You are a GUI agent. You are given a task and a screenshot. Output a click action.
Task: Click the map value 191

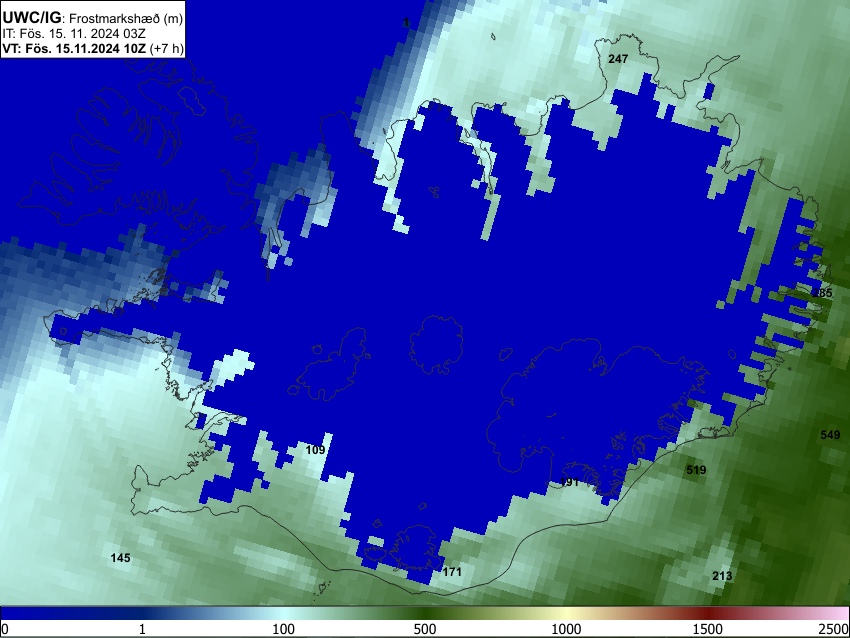click(569, 482)
